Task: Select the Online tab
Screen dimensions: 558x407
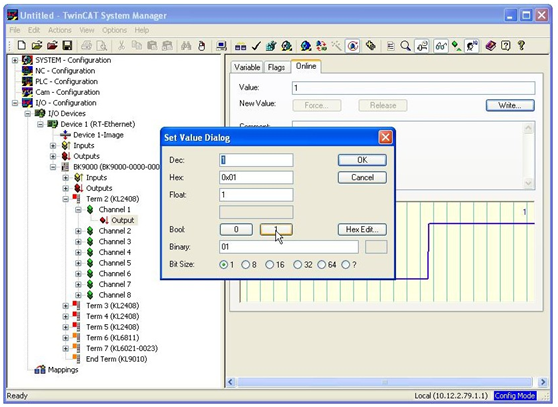Action: (306, 66)
